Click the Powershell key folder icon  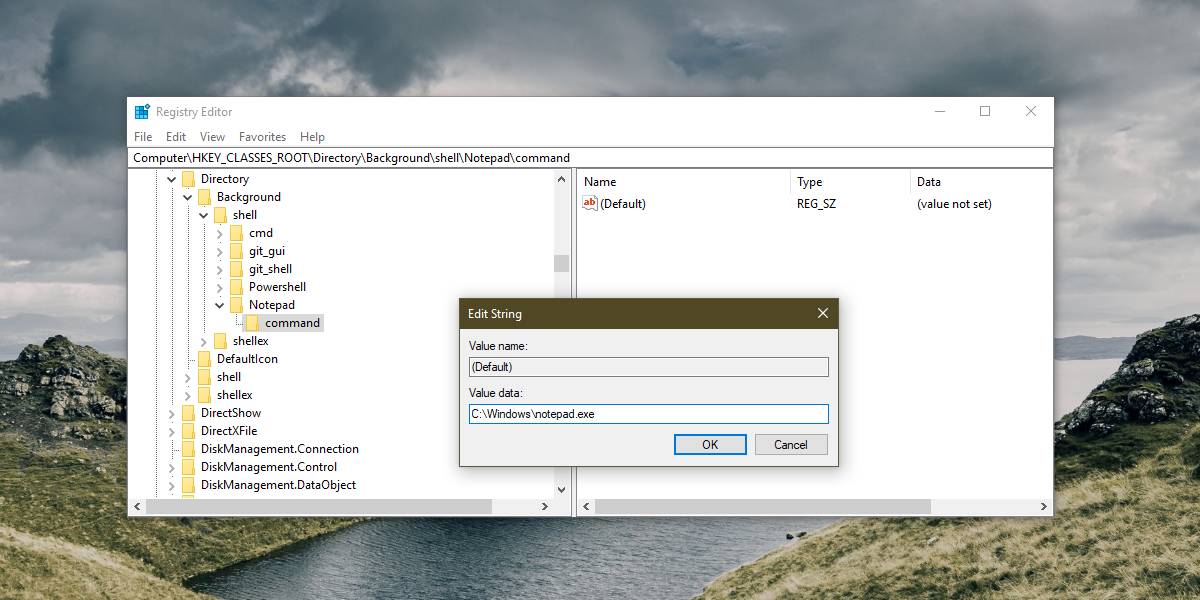click(236, 287)
